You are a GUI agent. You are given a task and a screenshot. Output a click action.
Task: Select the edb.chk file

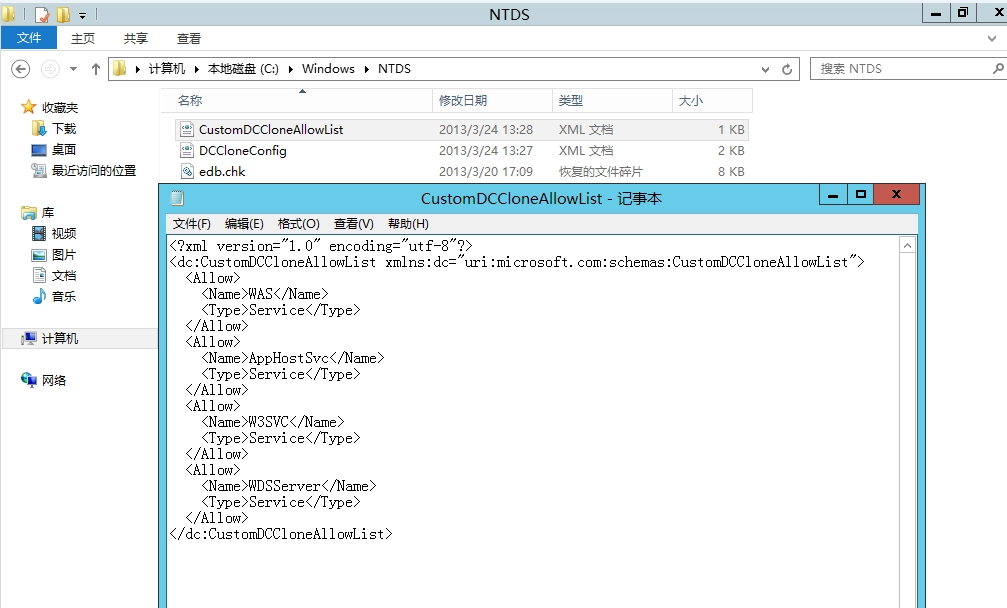(221, 172)
